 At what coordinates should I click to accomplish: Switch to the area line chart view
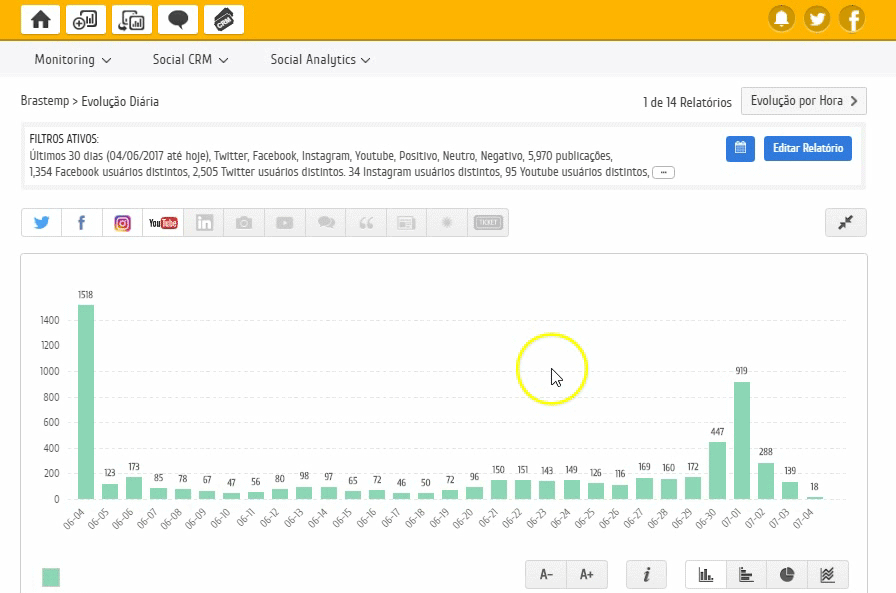(827, 574)
